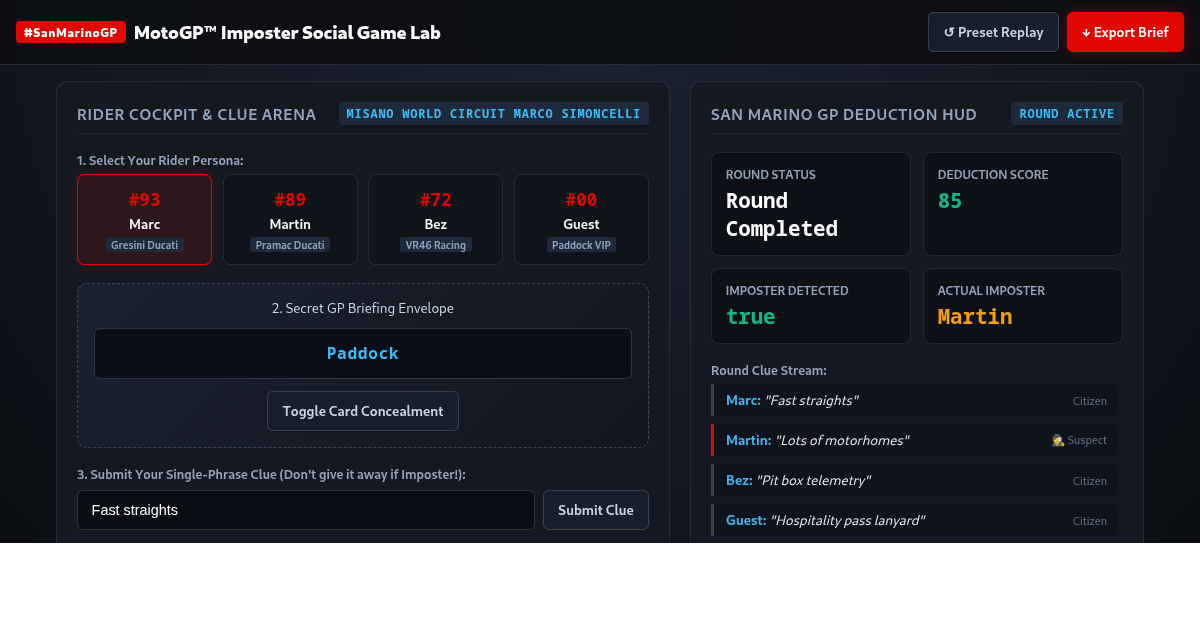Click the Round Completed status value
Screen dimensions: 1200x630
(x=782, y=214)
